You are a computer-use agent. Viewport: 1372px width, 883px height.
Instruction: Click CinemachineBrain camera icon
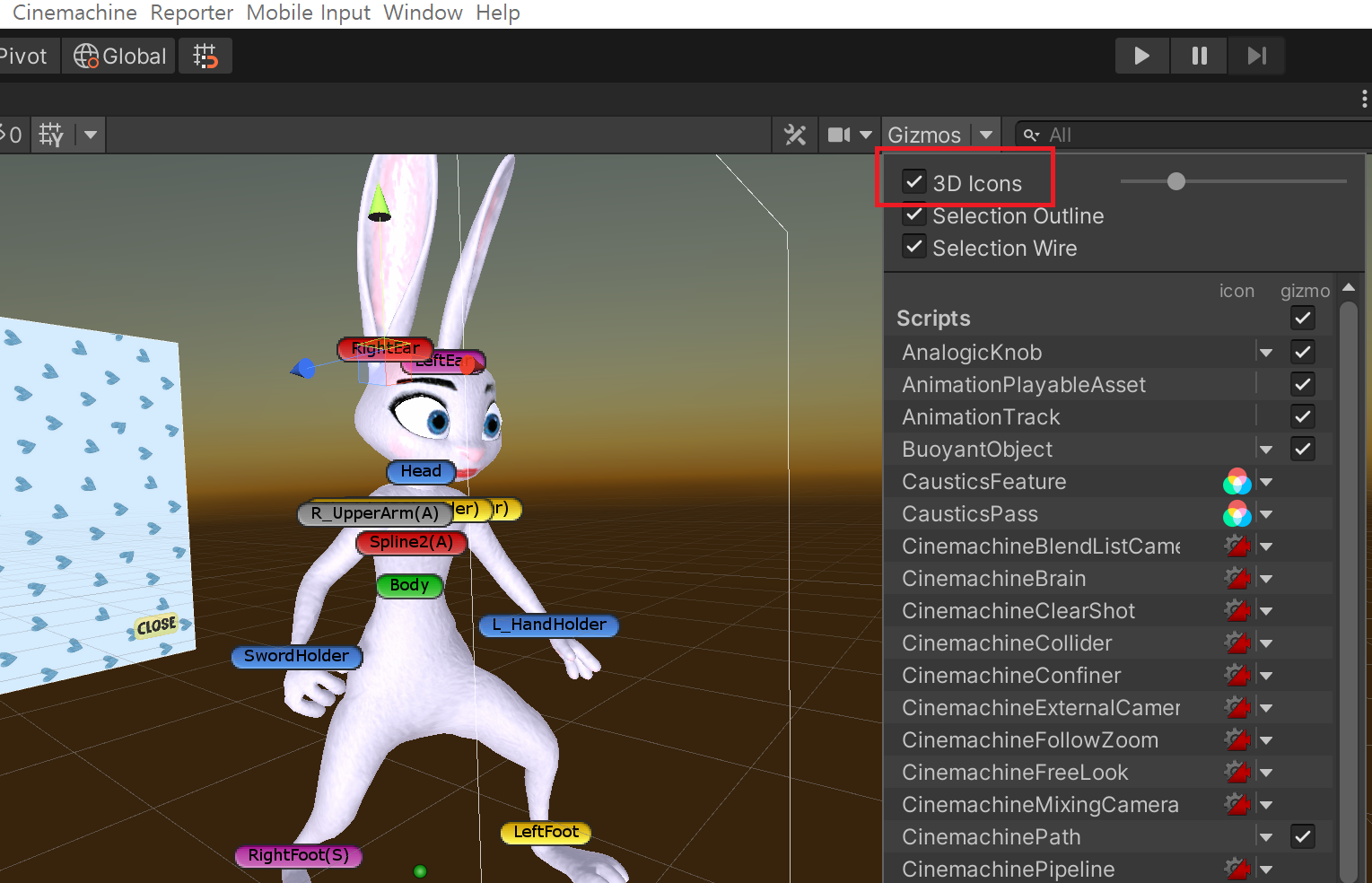1238,578
